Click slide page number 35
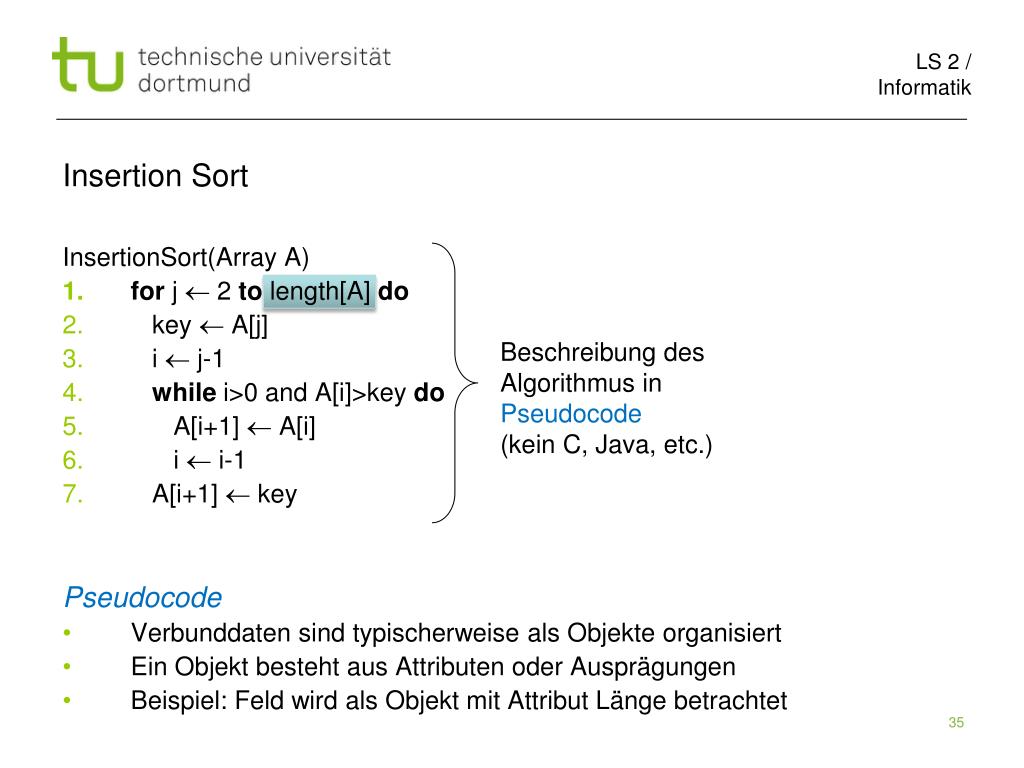Viewport: 1024px width, 768px height. (x=956, y=722)
